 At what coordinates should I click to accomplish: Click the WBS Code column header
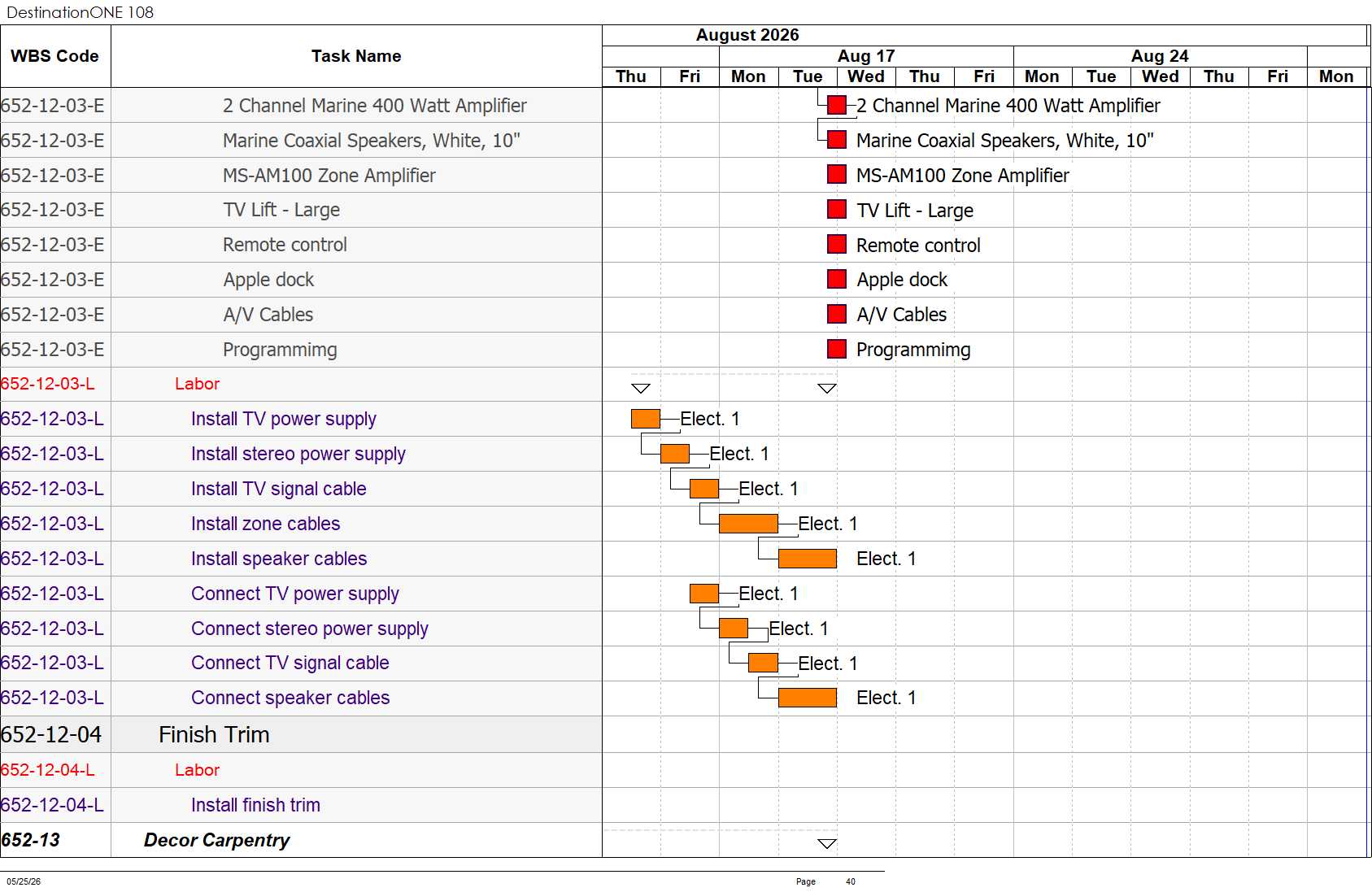(x=55, y=56)
